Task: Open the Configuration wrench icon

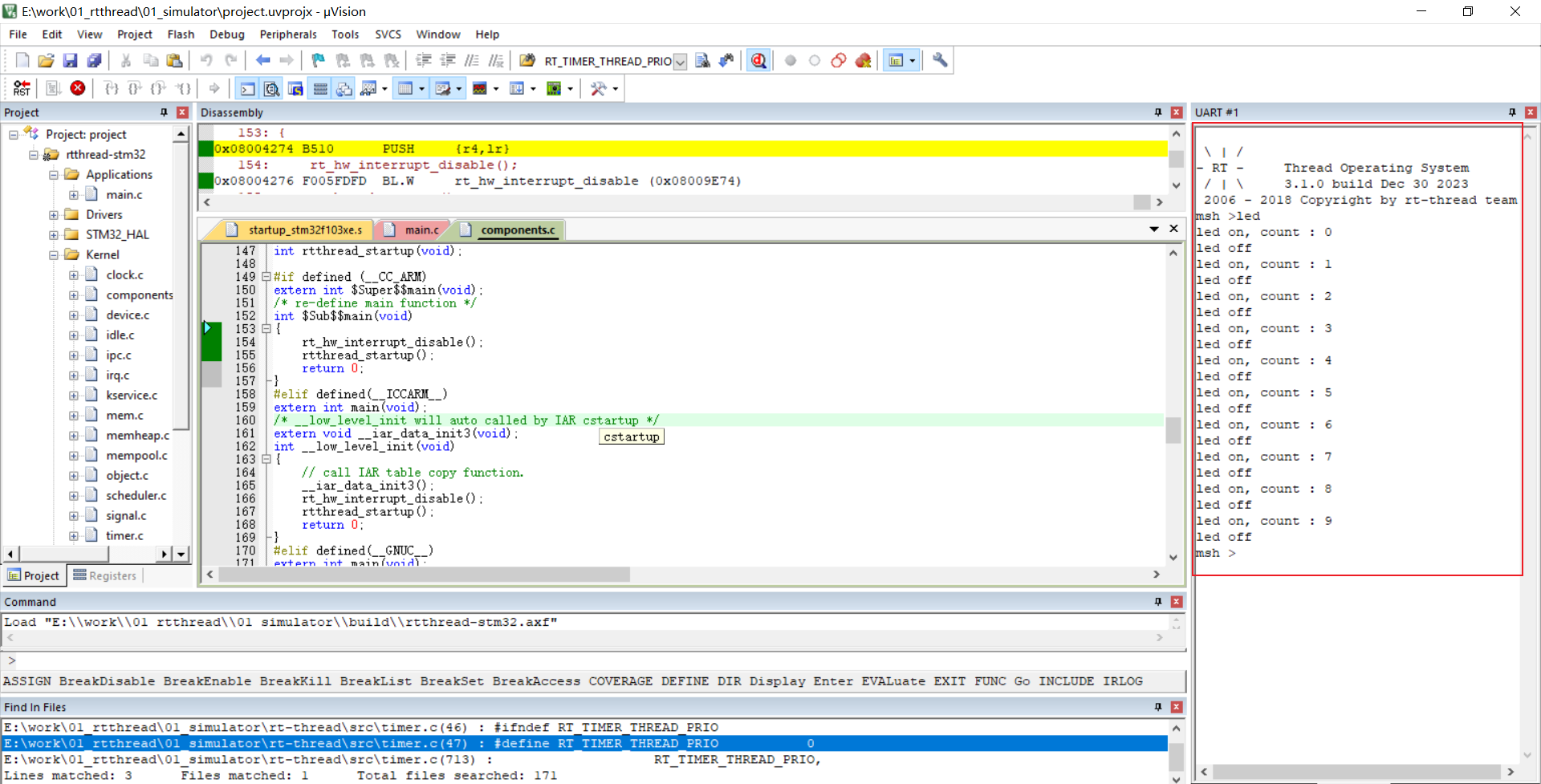Action: pyautogui.click(x=940, y=61)
